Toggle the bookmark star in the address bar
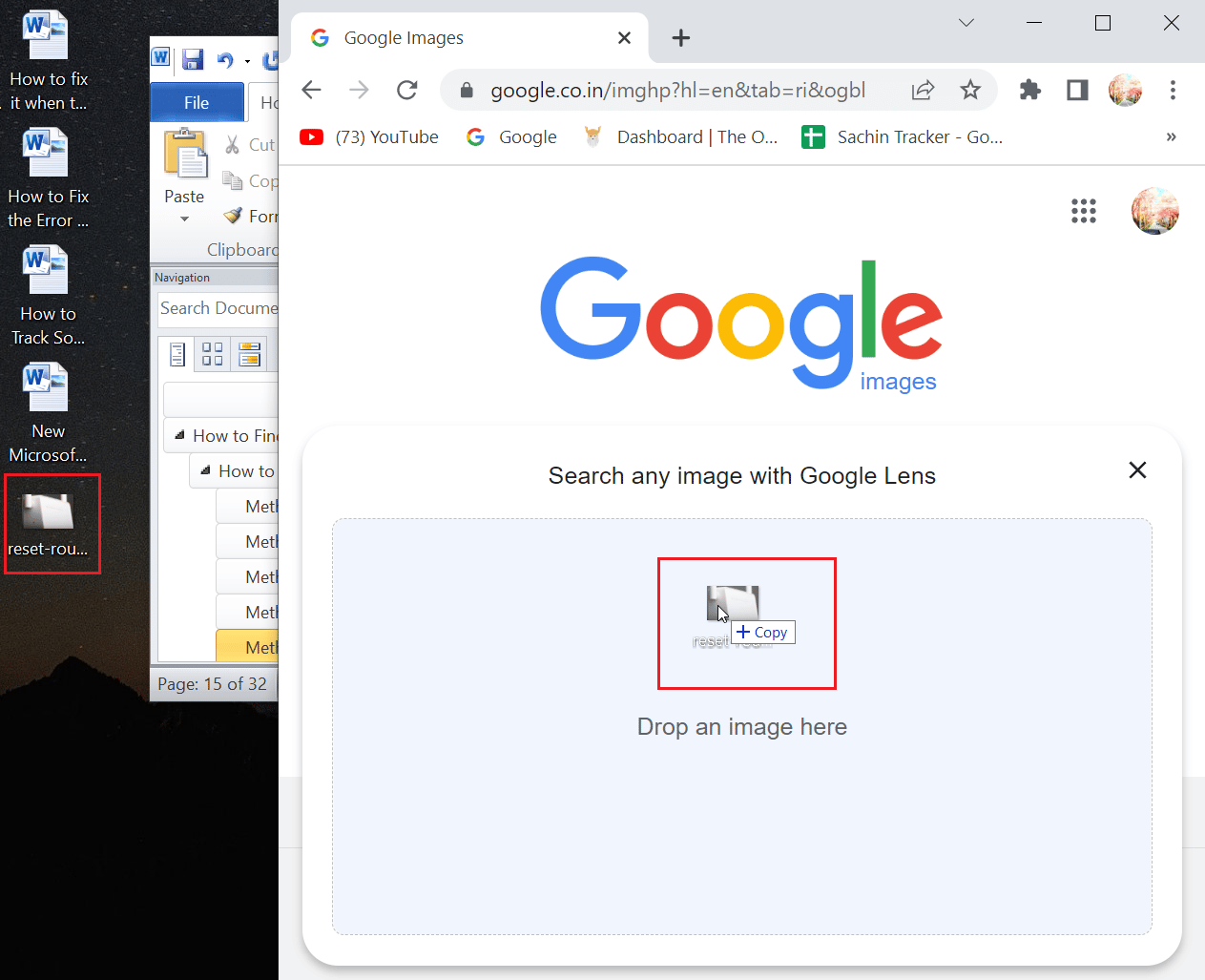1205x980 pixels. point(970,89)
